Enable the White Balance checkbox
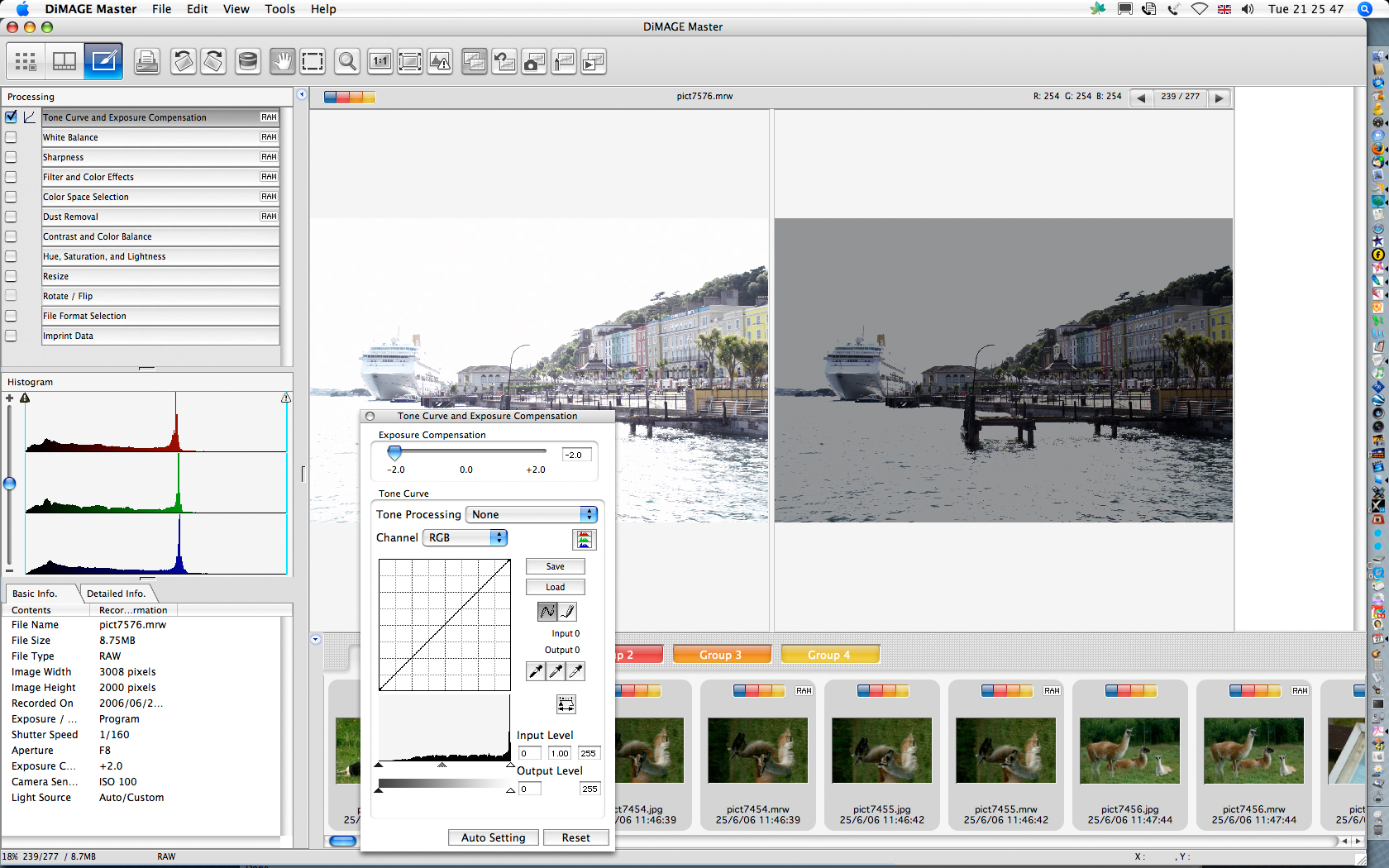The image size is (1389, 868). 11,137
